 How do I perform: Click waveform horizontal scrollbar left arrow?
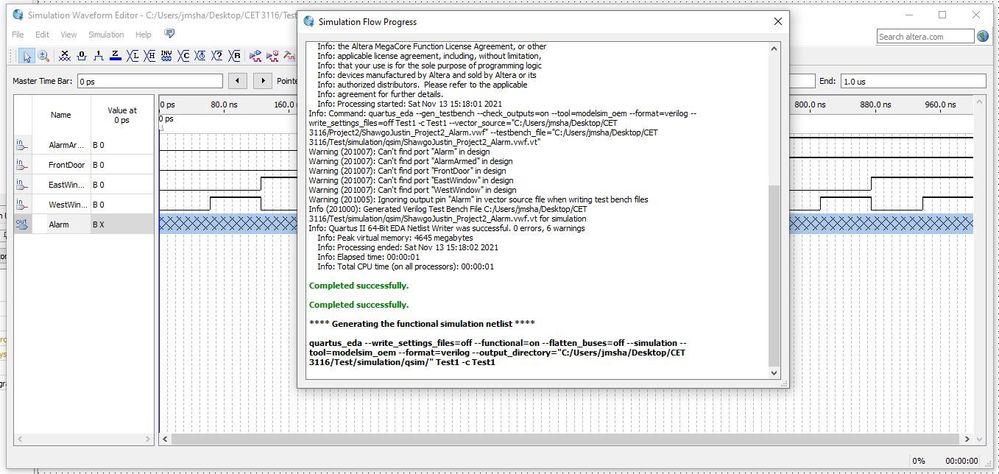[165, 439]
